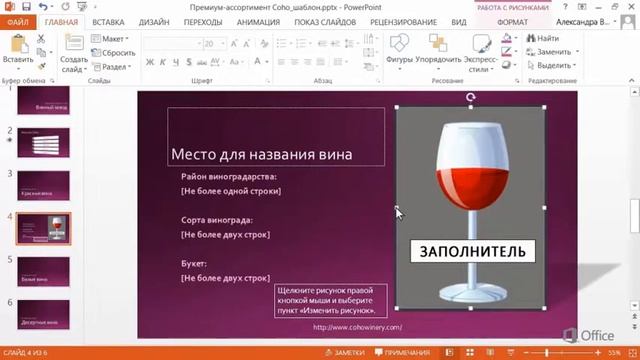Toggle ЗАМЕТКИ notes pane
This screenshot has height=360, width=640.
coord(344,353)
